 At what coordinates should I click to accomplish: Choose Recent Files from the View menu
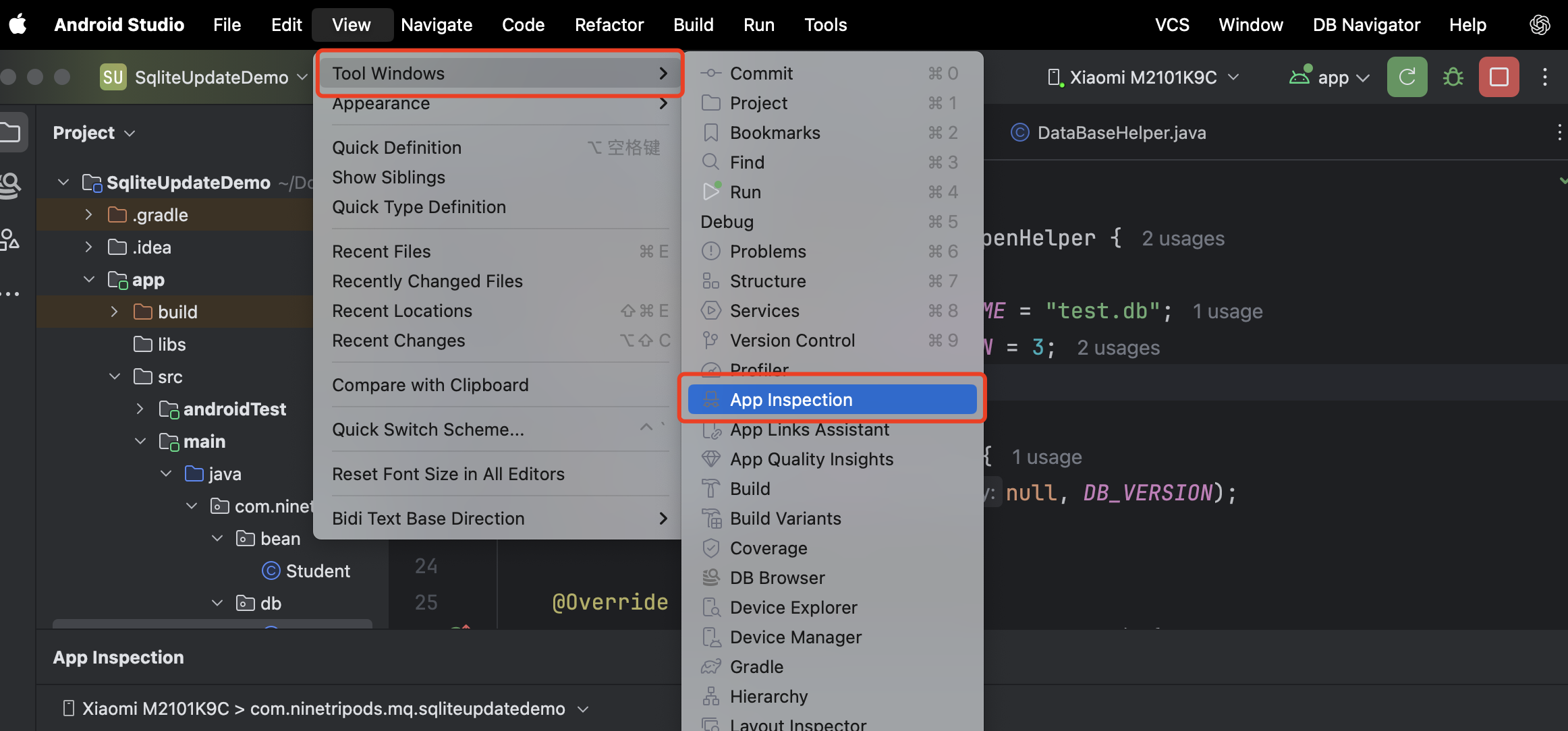[x=381, y=251]
